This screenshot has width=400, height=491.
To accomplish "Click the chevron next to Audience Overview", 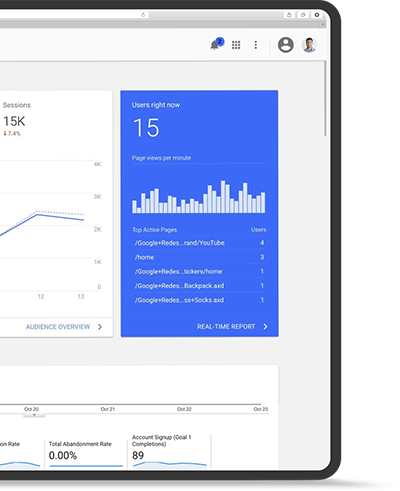I will [x=100, y=327].
